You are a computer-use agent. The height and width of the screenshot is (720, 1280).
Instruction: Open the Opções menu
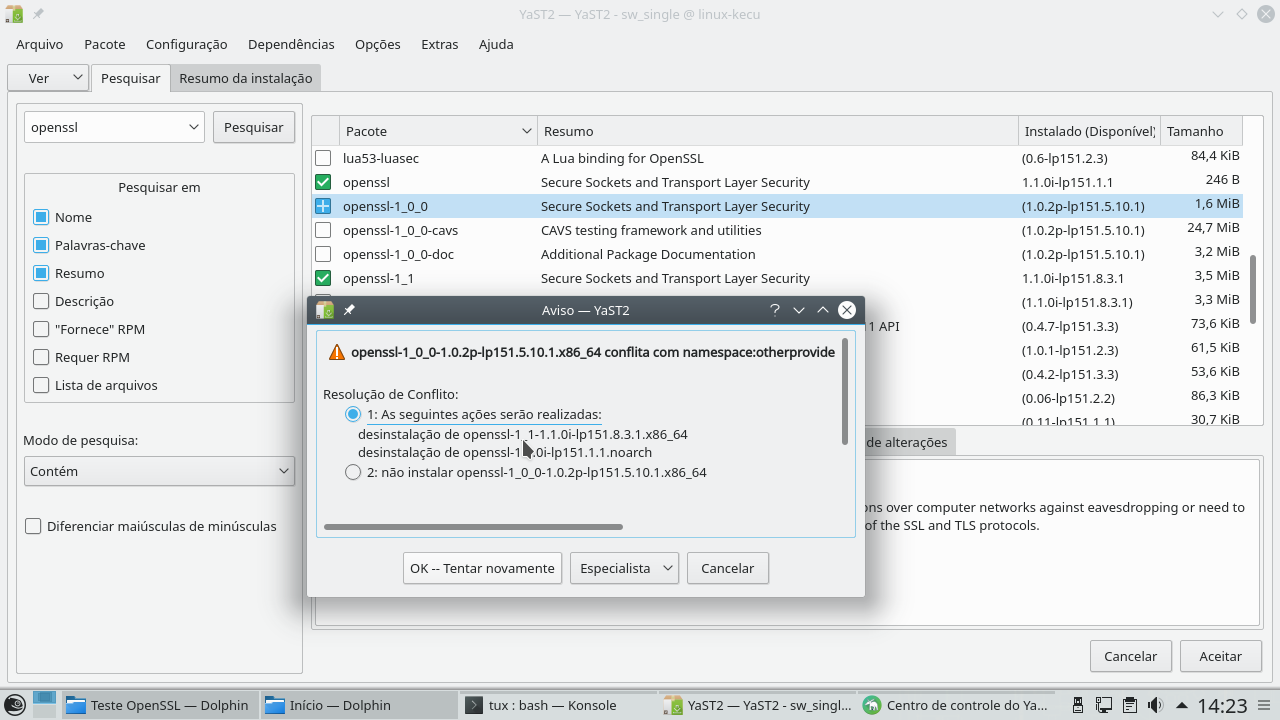[378, 44]
